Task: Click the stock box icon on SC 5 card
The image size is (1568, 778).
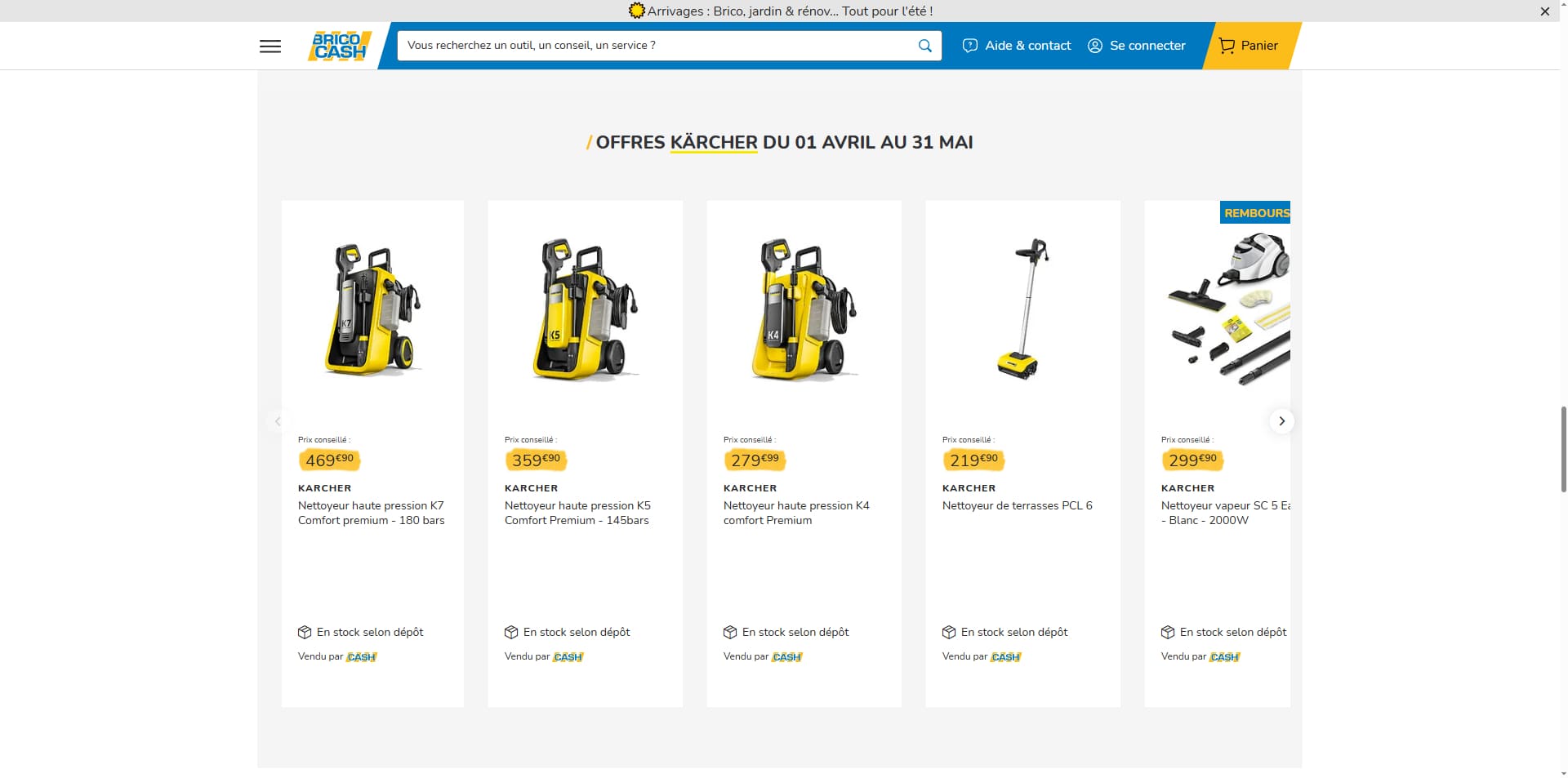Action: coord(1168,632)
